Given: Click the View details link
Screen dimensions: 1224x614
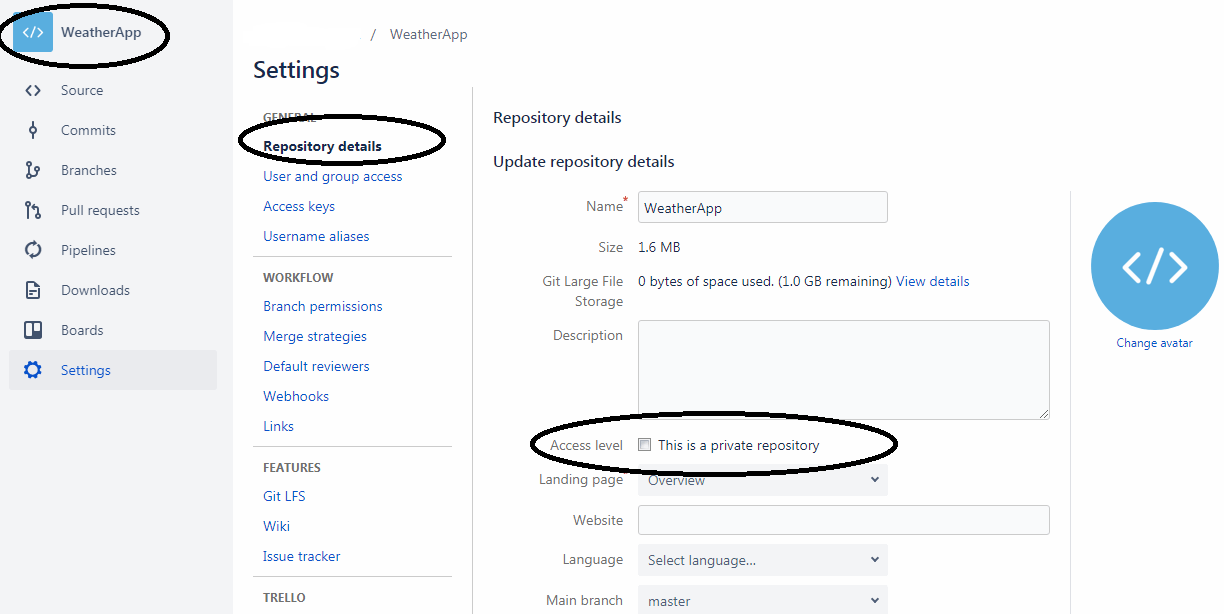Looking at the screenshot, I should [932, 281].
